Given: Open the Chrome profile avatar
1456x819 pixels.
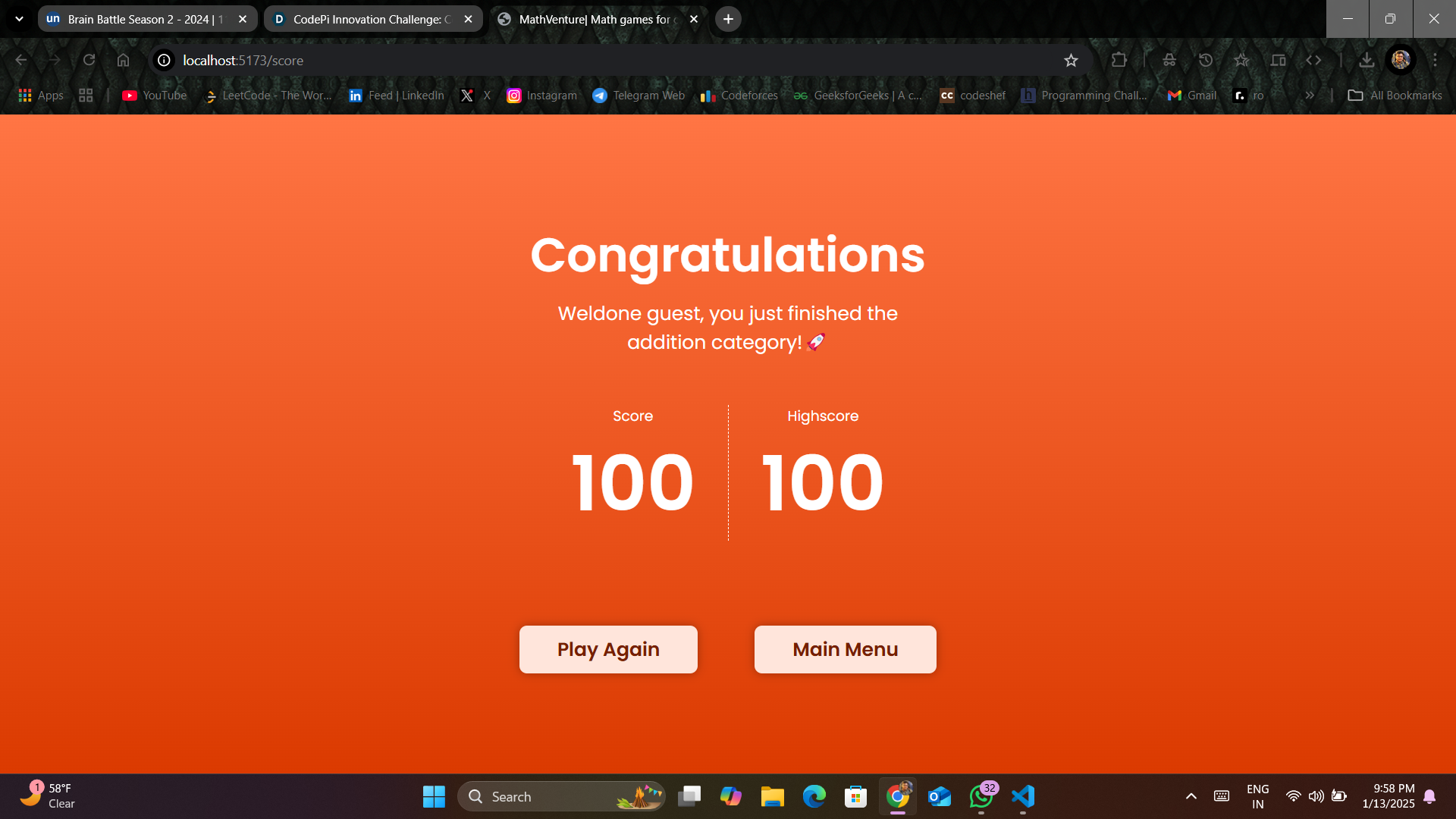Looking at the screenshot, I should click(x=1401, y=61).
